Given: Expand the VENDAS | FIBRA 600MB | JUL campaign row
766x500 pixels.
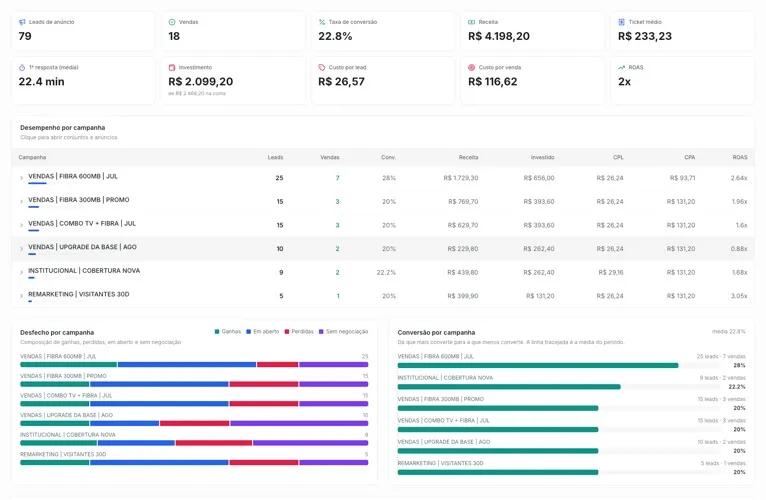Looking at the screenshot, I should coord(21,178).
